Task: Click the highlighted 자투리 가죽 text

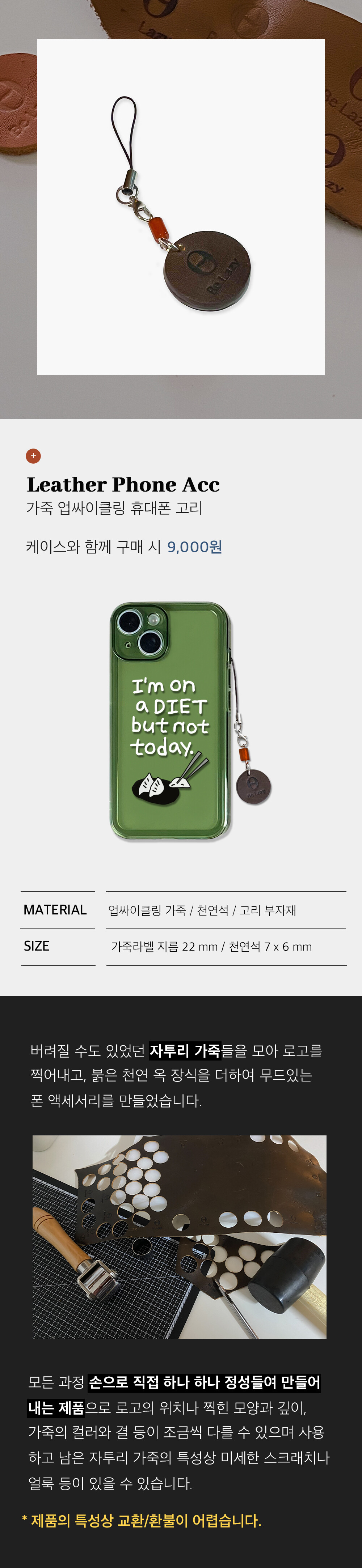Action: coord(185,1051)
